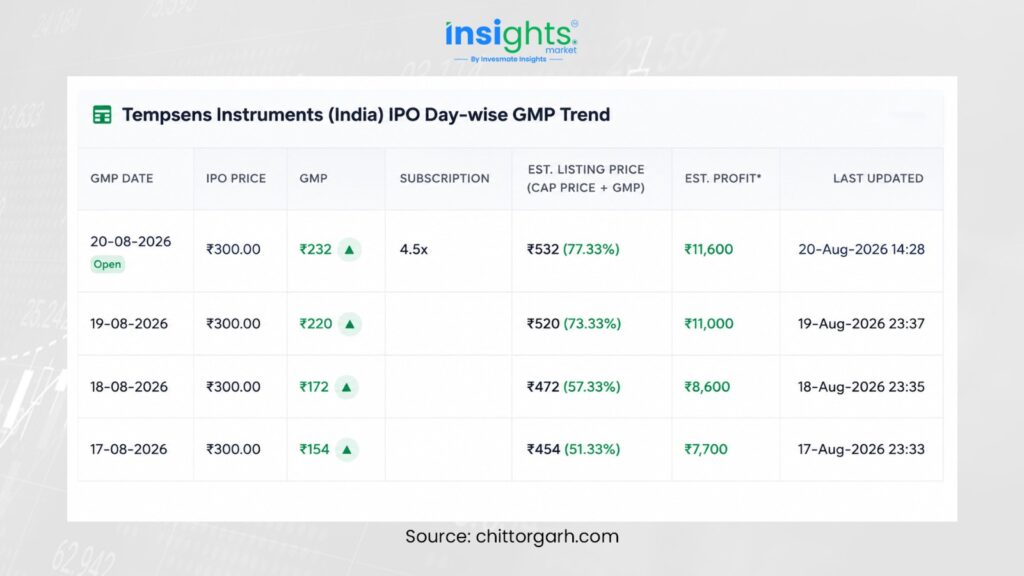Image resolution: width=1024 pixels, height=576 pixels.
Task: Select the EST. LISTING PRICE column header
Action: (x=586, y=178)
